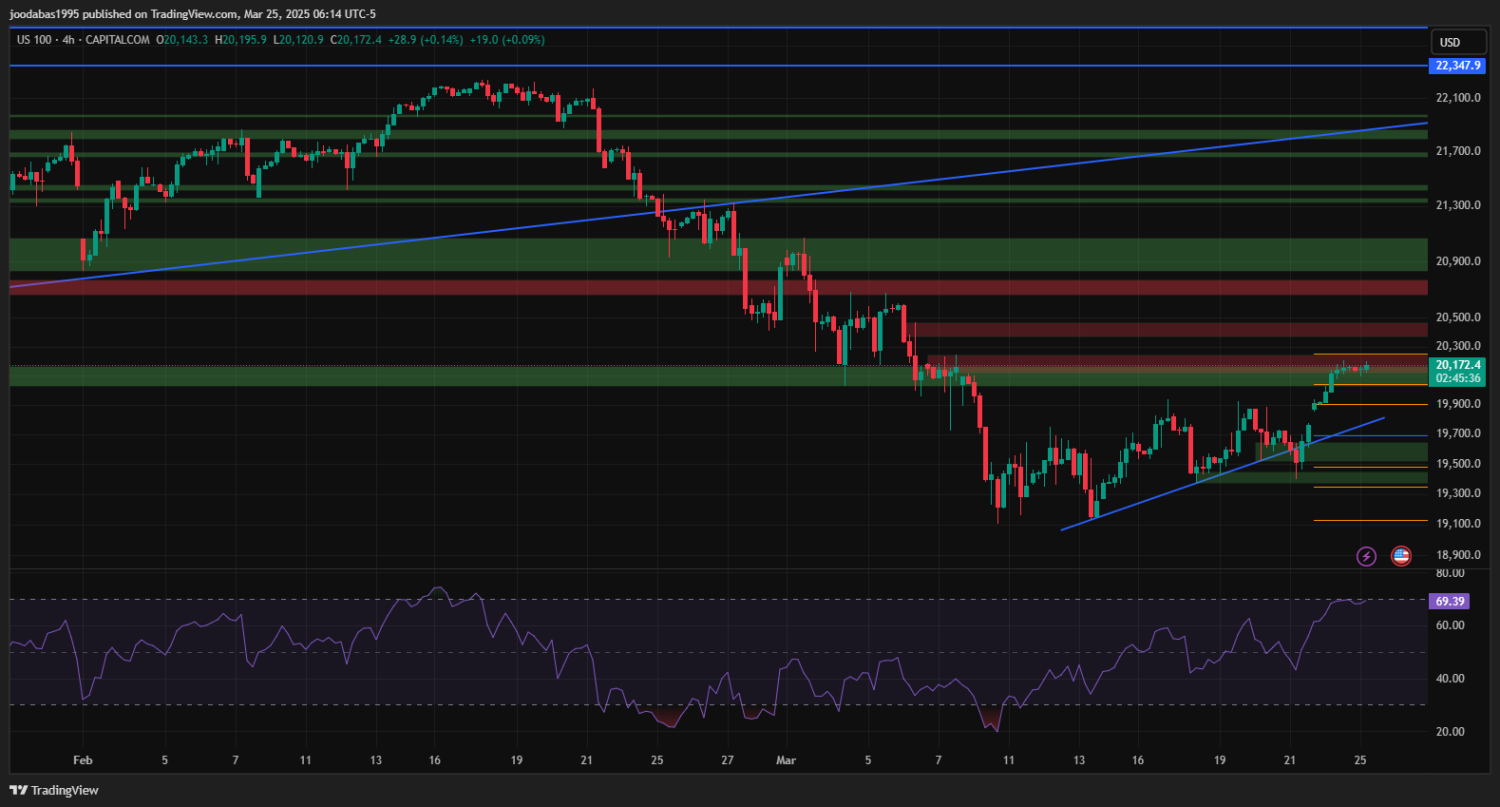Click the RSI 40.00 scale label
The width and height of the screenshot is (1500, 807).
tap(1450, 679)
